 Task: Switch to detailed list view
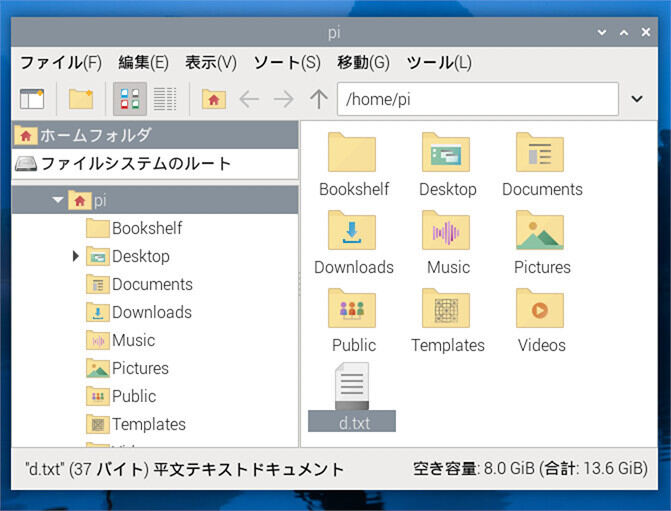click(x=165, y=99)
